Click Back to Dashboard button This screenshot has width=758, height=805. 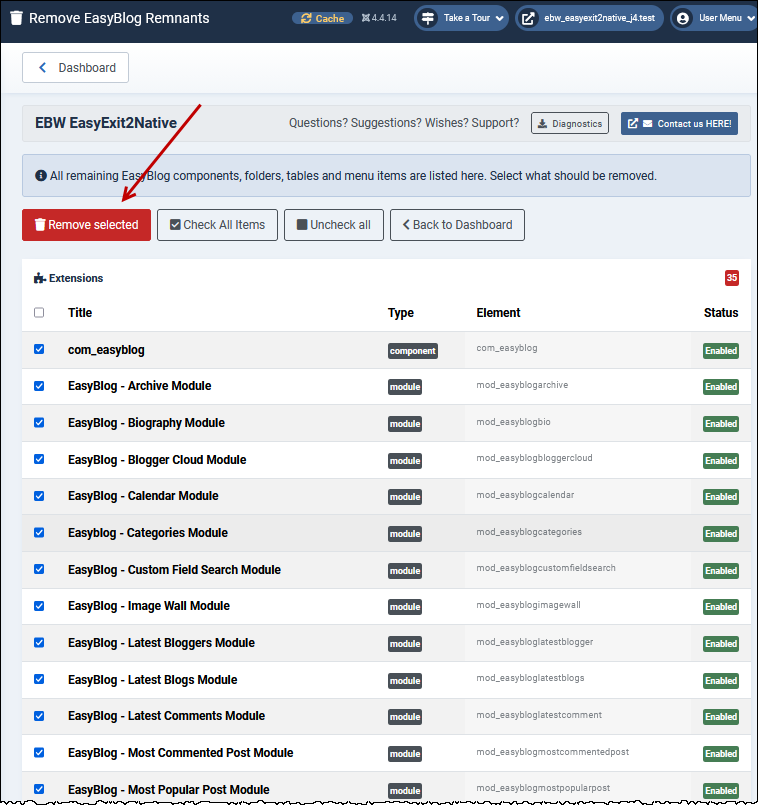(457, 225)
